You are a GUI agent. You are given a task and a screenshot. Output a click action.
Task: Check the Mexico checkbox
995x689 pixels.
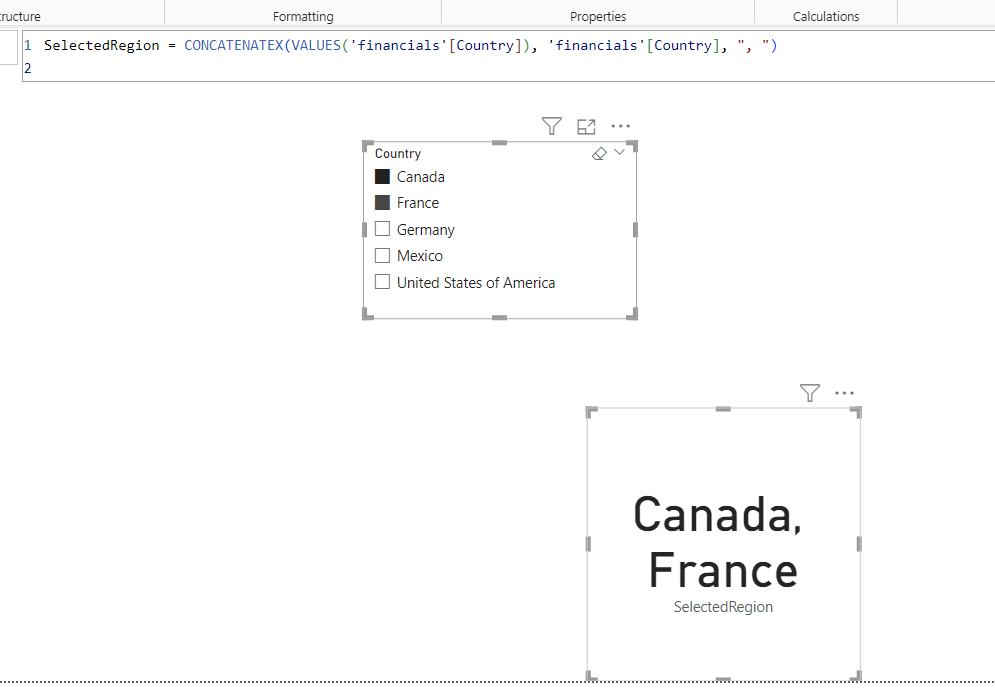[x=382, y=255]
